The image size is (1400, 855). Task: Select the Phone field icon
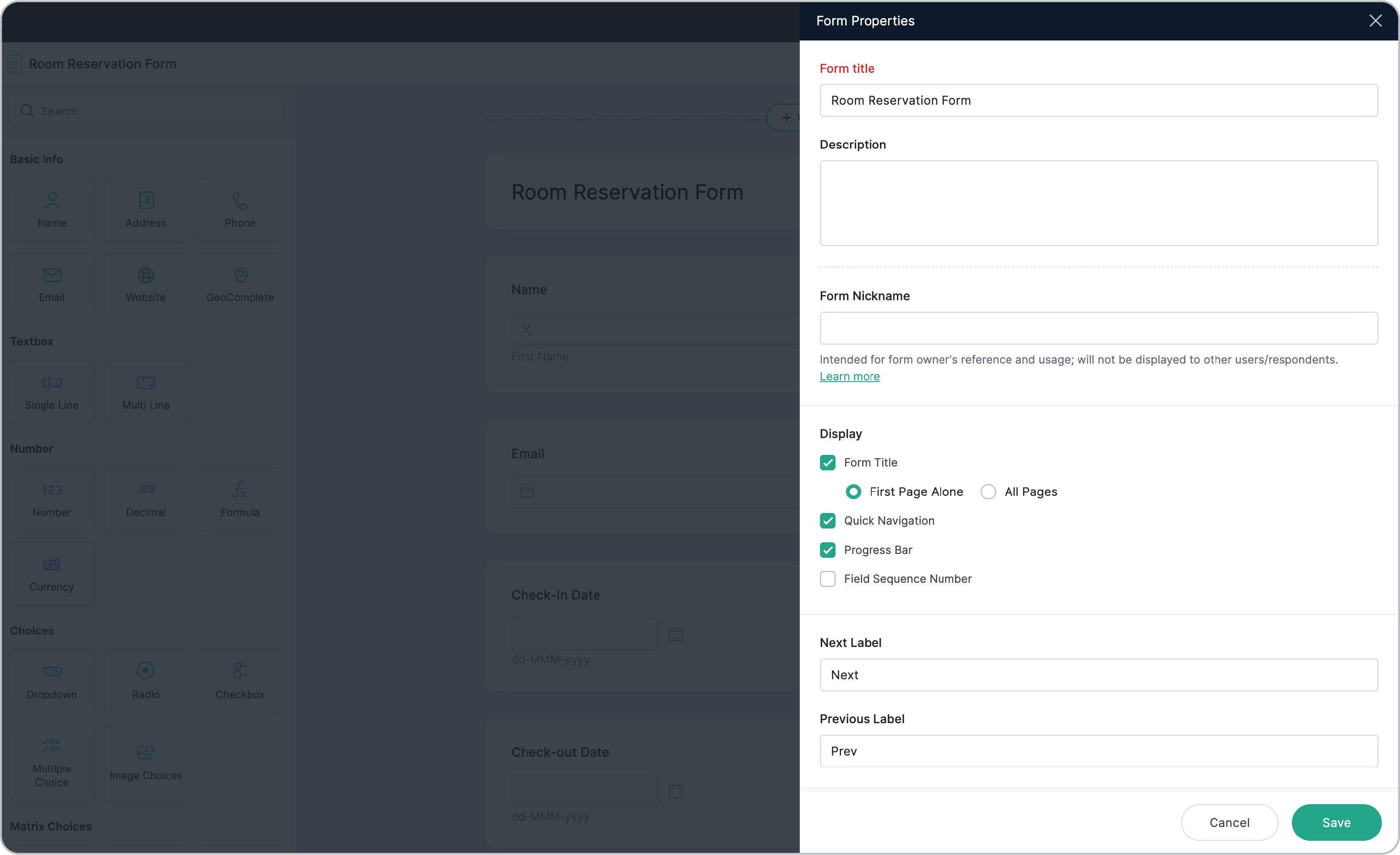tap(240, 201)
